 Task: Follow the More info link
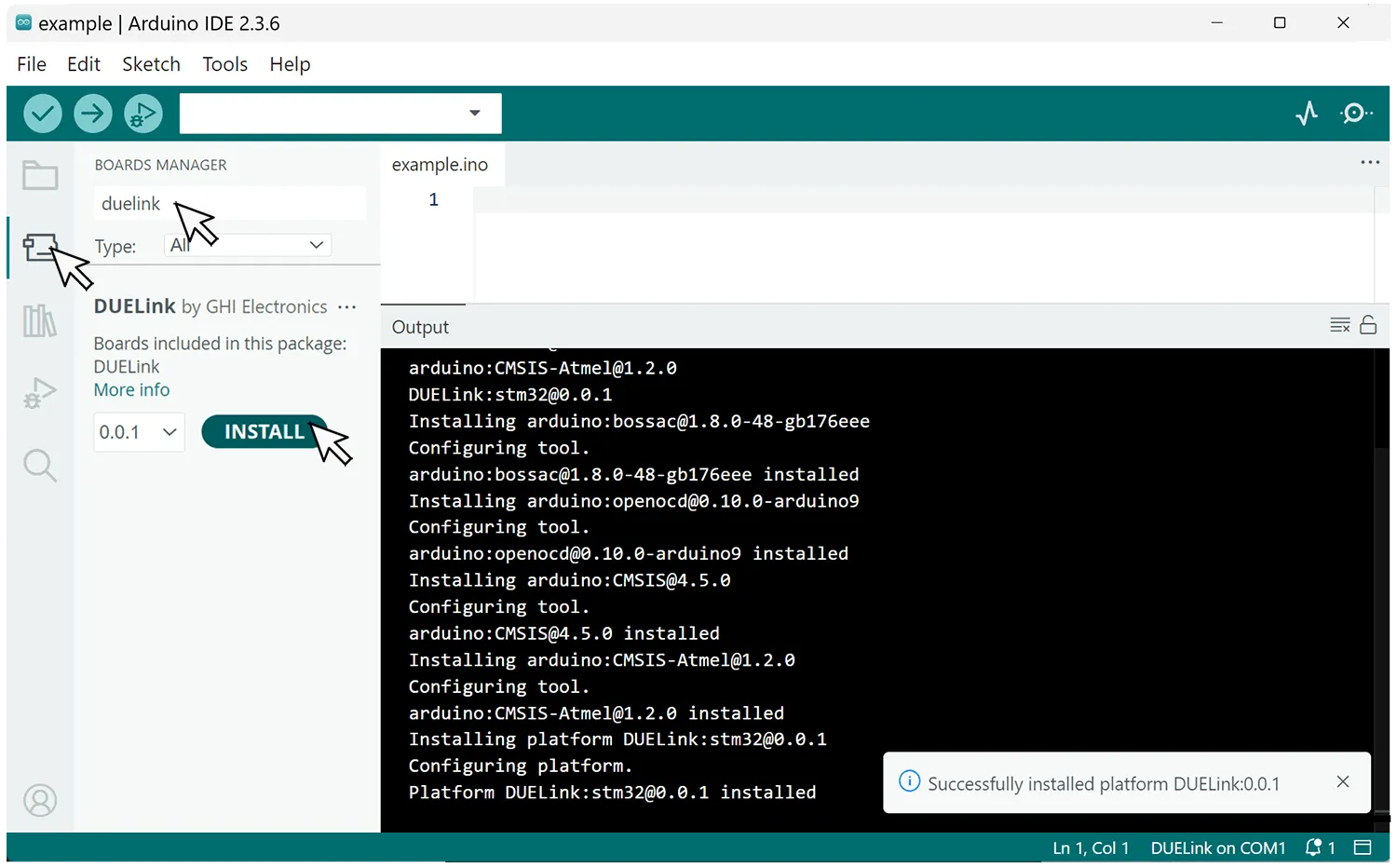click(131, 390)
